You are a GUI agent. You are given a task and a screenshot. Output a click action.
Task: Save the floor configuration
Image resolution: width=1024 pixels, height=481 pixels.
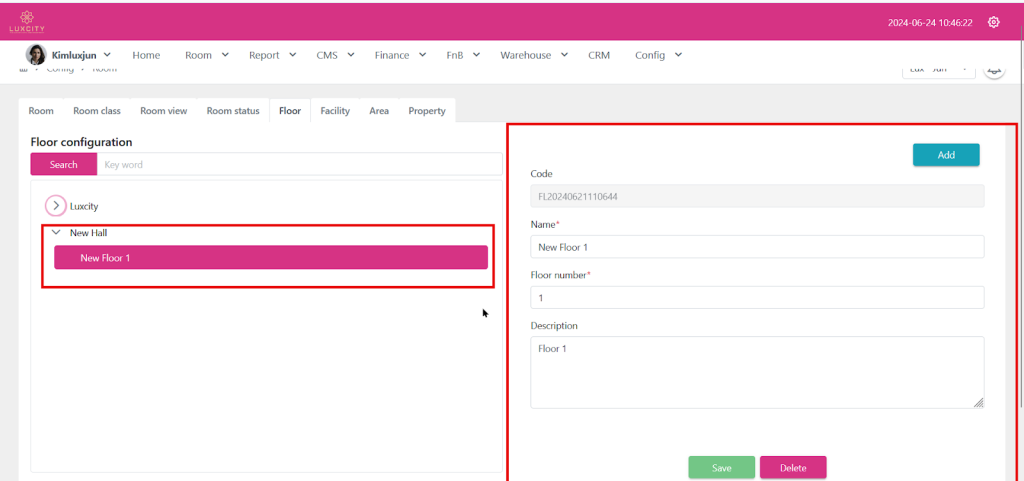[721, 468]
